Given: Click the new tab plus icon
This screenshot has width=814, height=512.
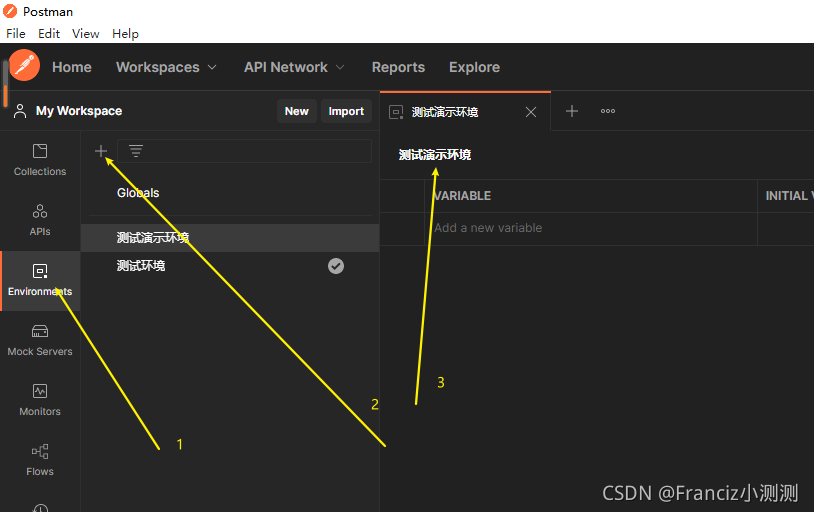Looking at the screenshot, I should (x=572, y=111).
